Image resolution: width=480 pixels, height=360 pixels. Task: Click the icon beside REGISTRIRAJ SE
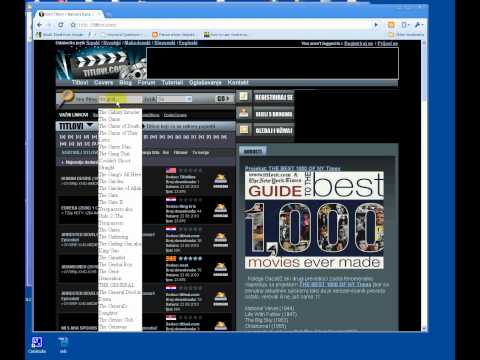244,97
